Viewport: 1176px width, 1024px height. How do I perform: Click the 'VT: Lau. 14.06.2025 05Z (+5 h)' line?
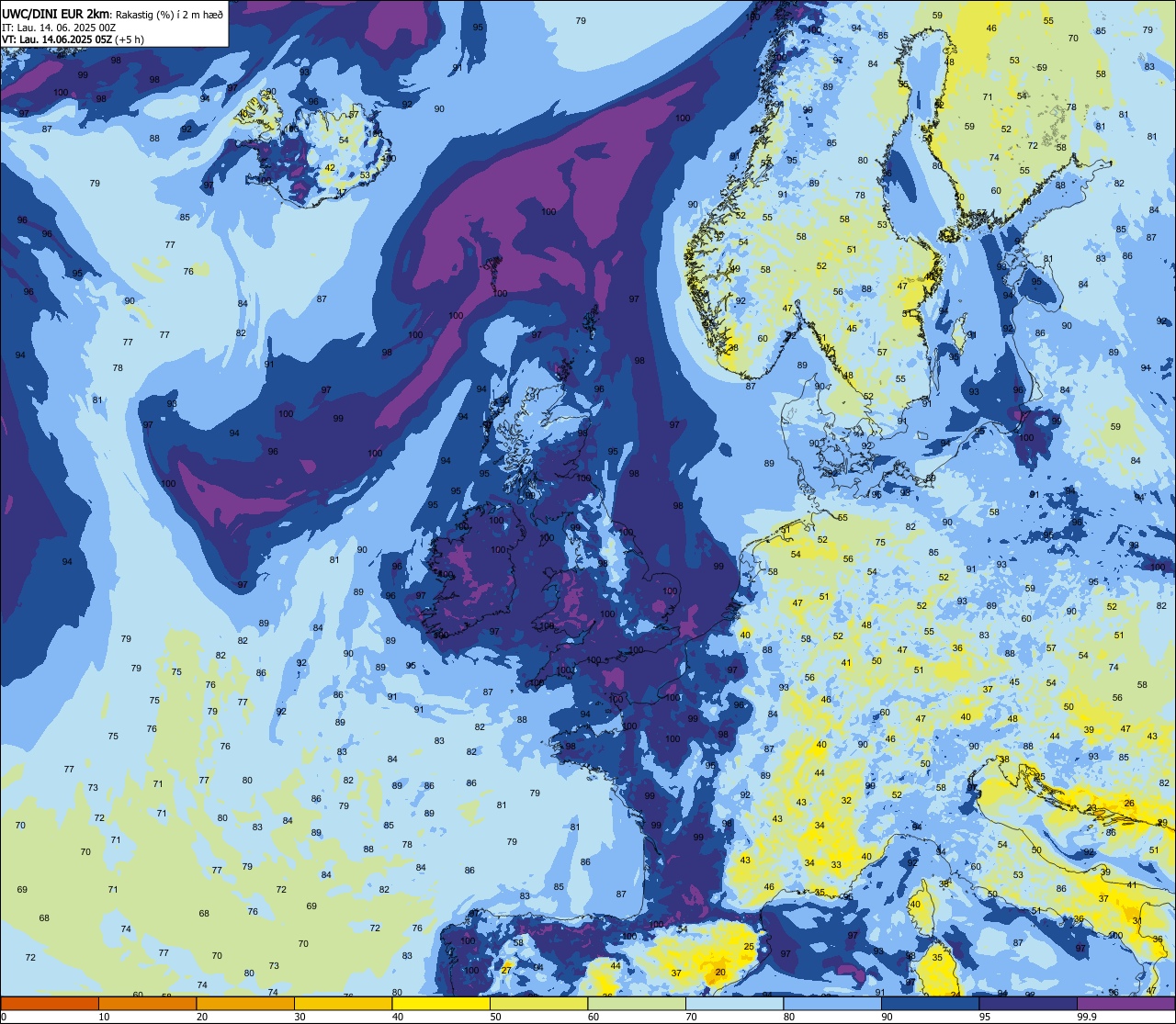point(73,39)
